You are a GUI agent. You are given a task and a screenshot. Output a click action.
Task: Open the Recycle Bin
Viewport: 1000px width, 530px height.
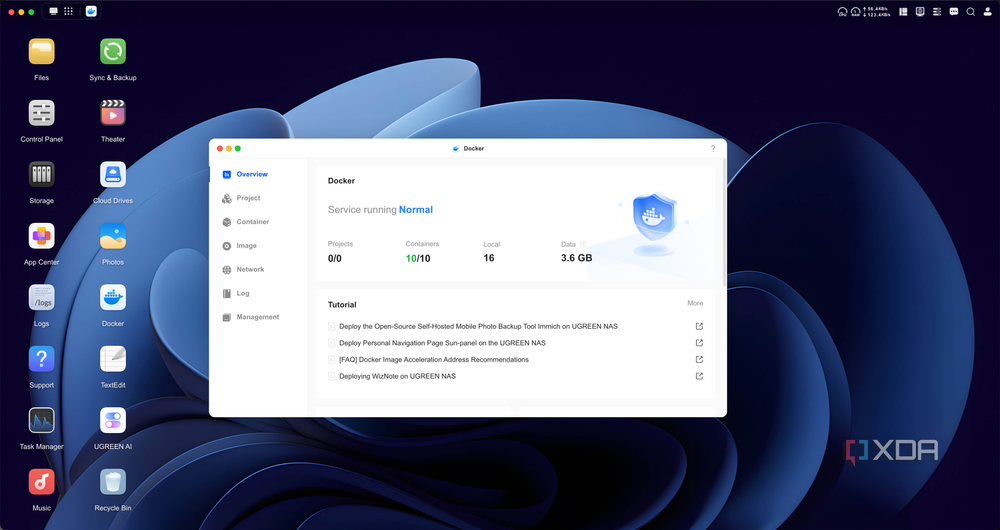click(113, 482)
